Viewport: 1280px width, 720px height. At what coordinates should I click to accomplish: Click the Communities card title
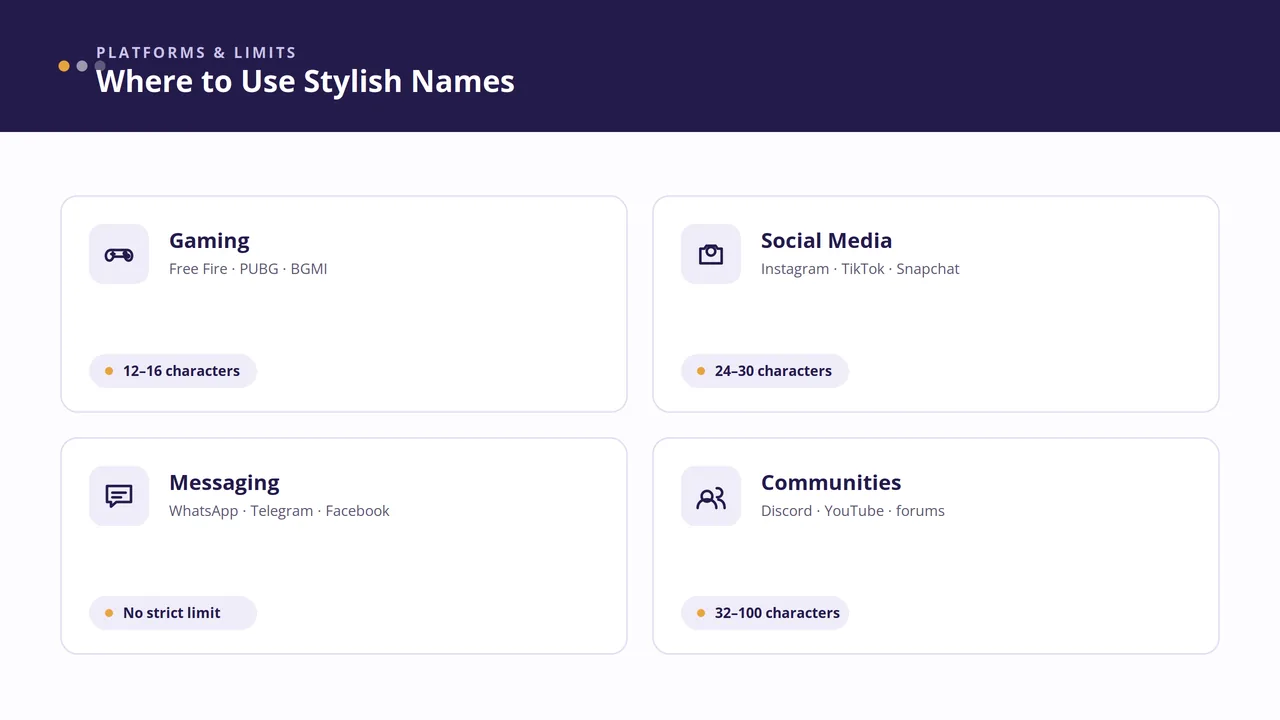(x=831, y=482)
